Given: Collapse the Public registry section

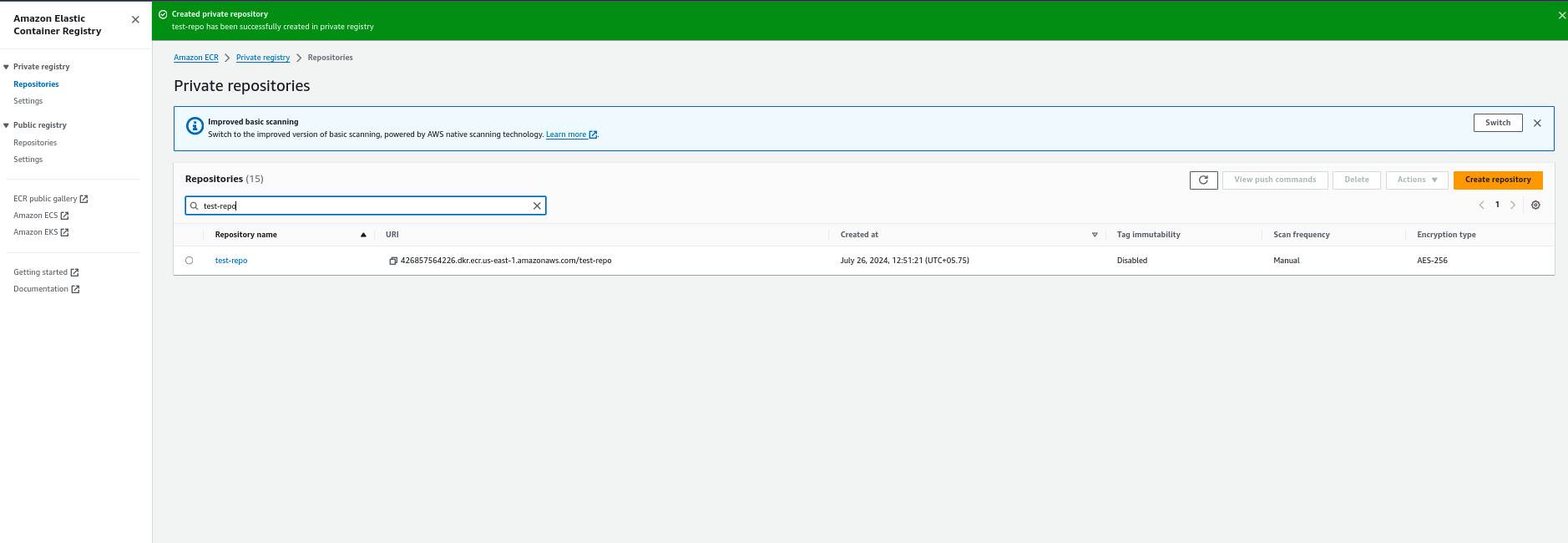Looking at the screenshot, I should [x=7, y=125].
